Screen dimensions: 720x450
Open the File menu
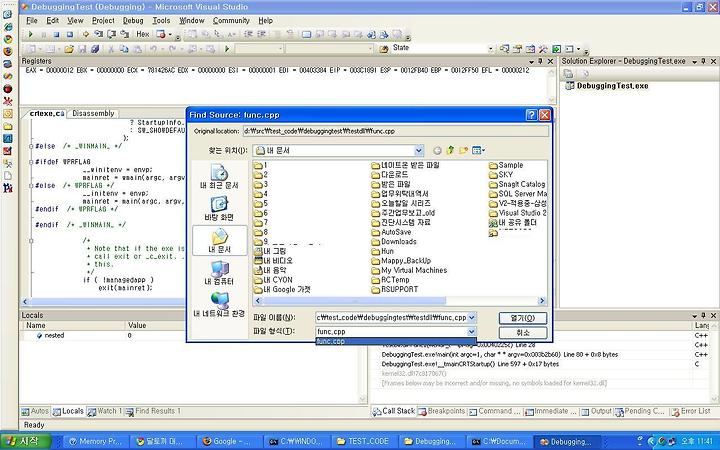pyautogui.click(x=32, y=21)
